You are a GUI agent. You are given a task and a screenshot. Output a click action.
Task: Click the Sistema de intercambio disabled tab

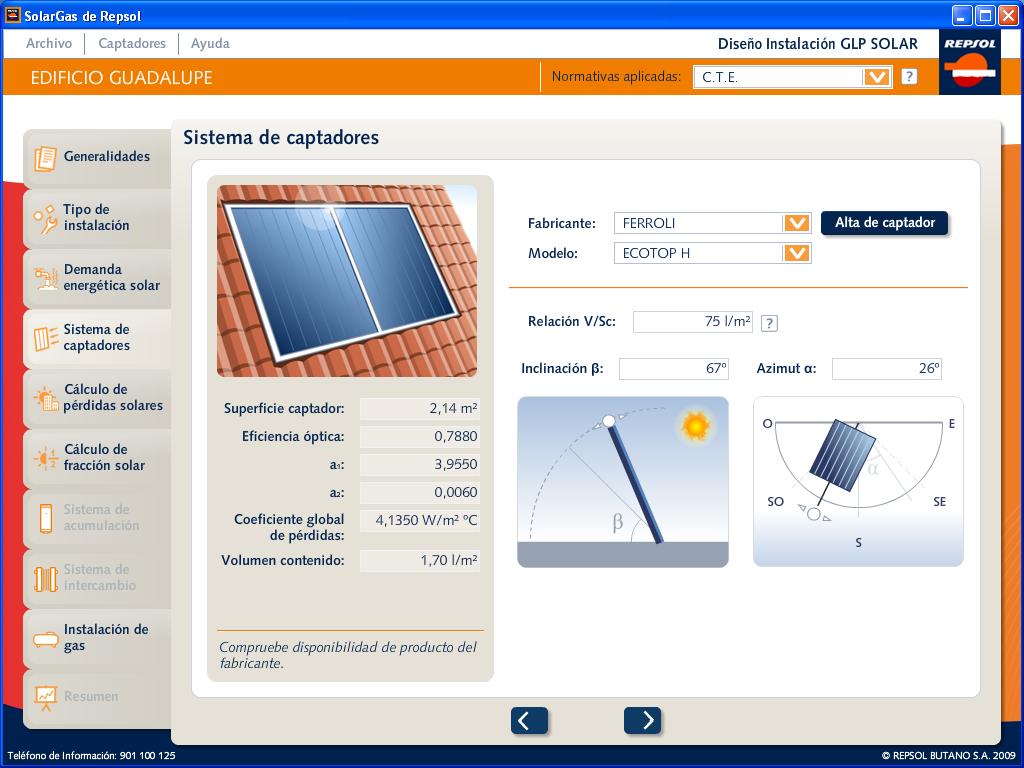point(97,578)
